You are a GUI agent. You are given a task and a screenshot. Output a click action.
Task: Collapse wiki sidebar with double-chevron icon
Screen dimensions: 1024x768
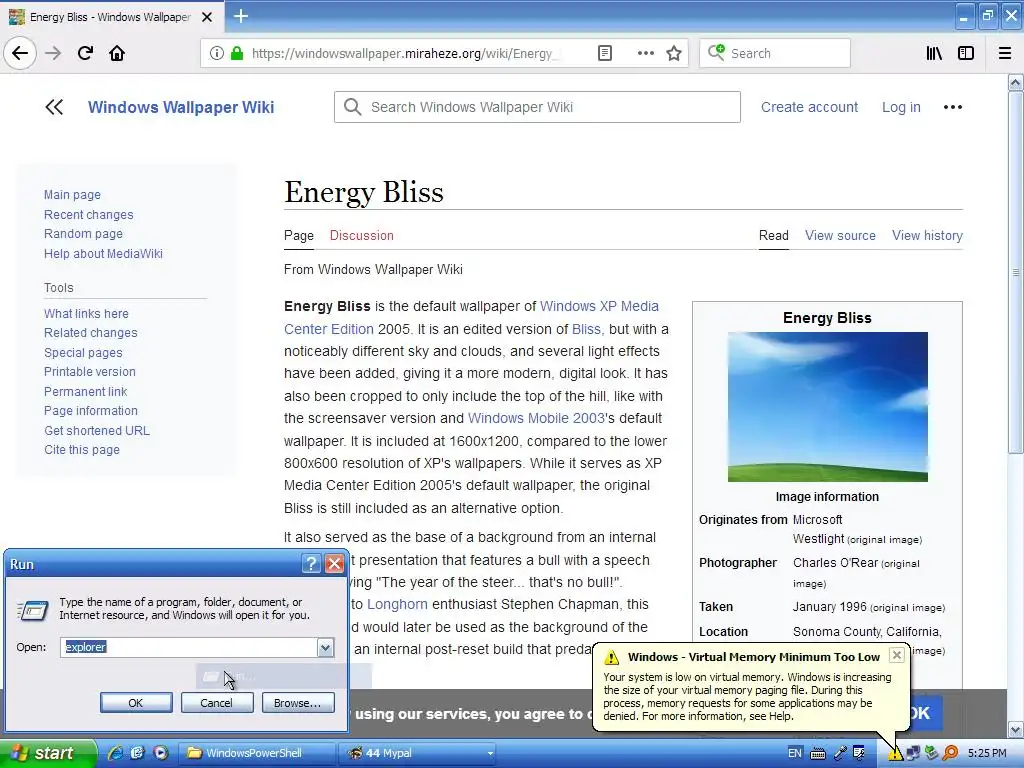click(54, 107)
